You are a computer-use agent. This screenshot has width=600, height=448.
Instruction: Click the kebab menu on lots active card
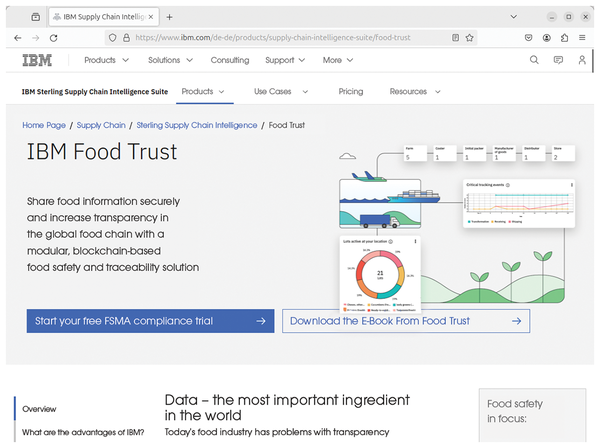415,241
